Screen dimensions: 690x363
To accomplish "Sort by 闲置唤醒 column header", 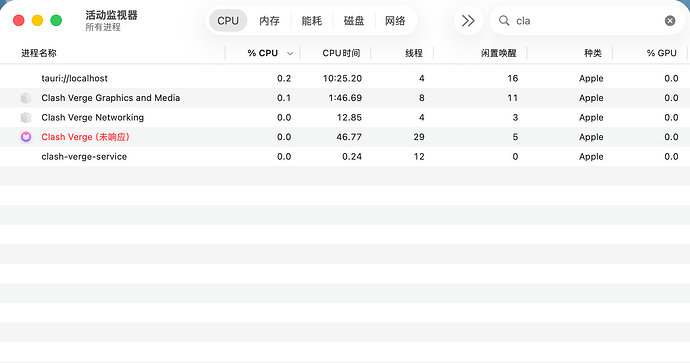I will 499,53.
